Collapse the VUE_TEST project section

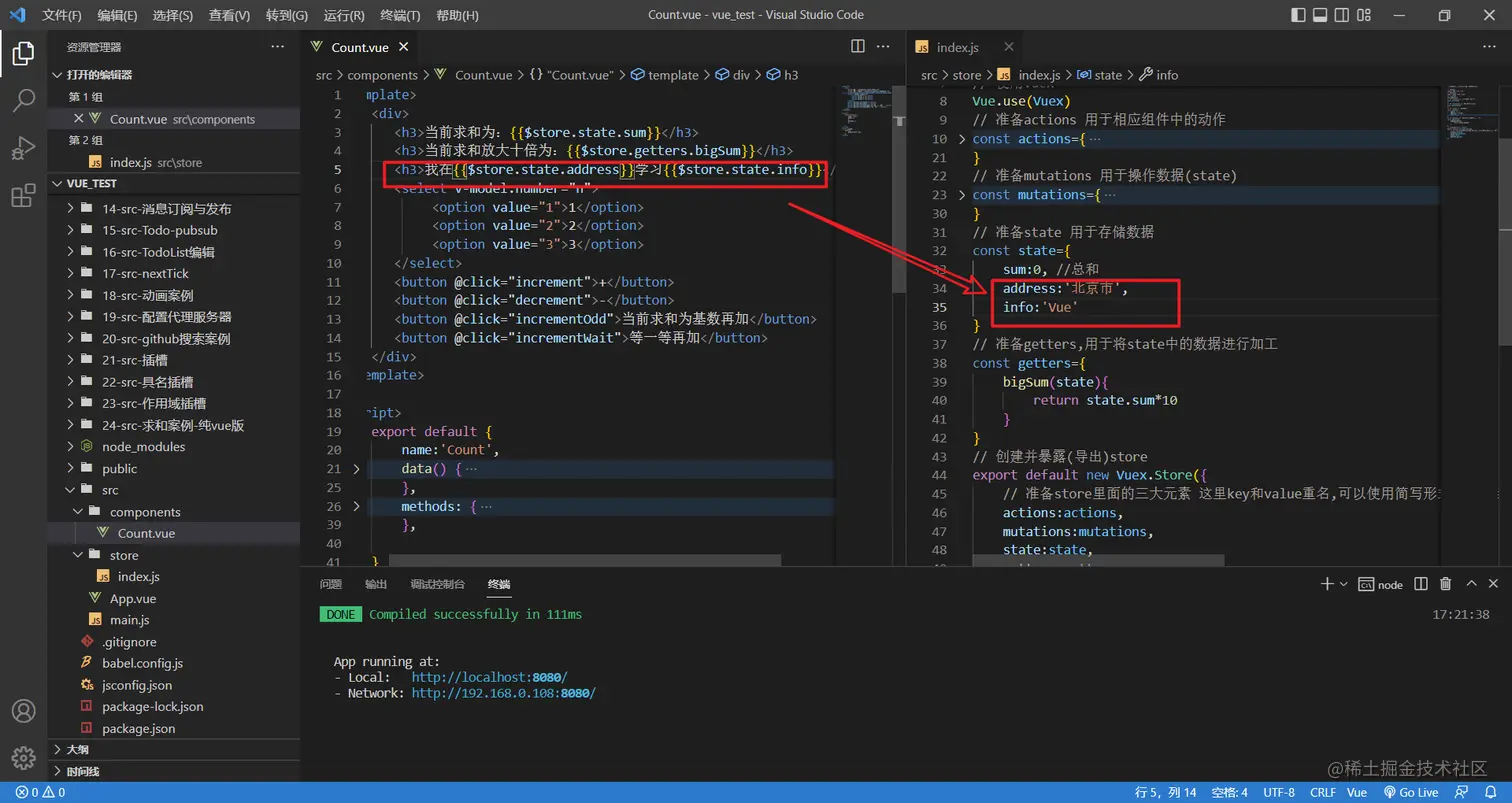click(175, 184)
